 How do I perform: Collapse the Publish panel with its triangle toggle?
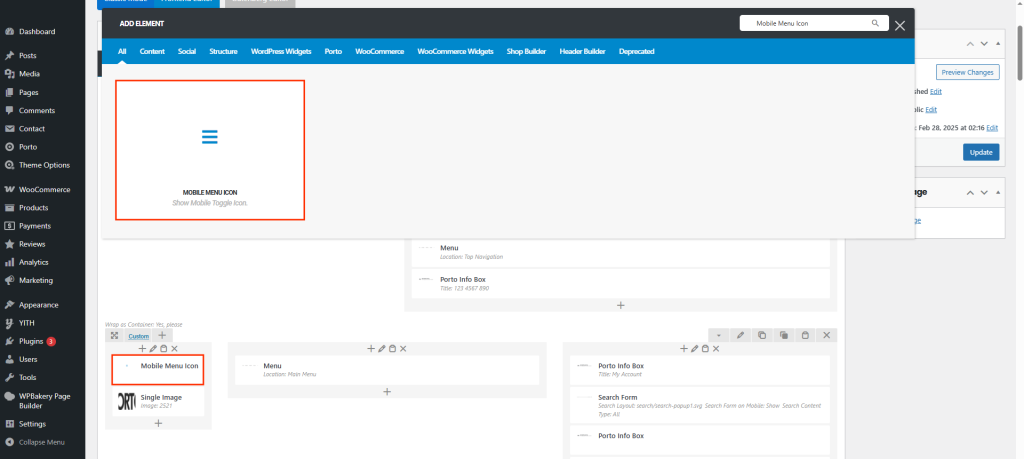click(997, 44)
